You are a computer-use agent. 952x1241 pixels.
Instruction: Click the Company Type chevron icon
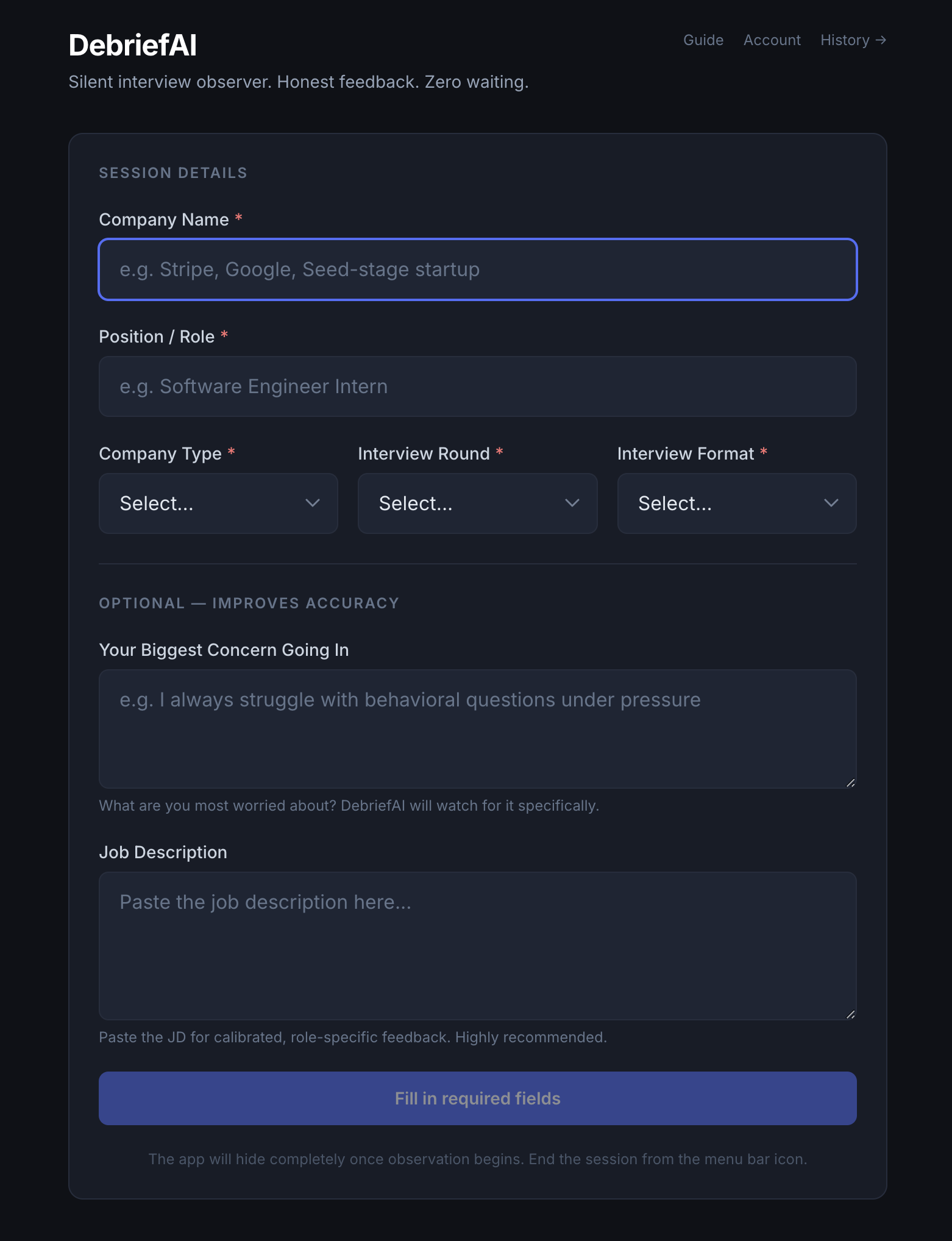pos(313,503)
